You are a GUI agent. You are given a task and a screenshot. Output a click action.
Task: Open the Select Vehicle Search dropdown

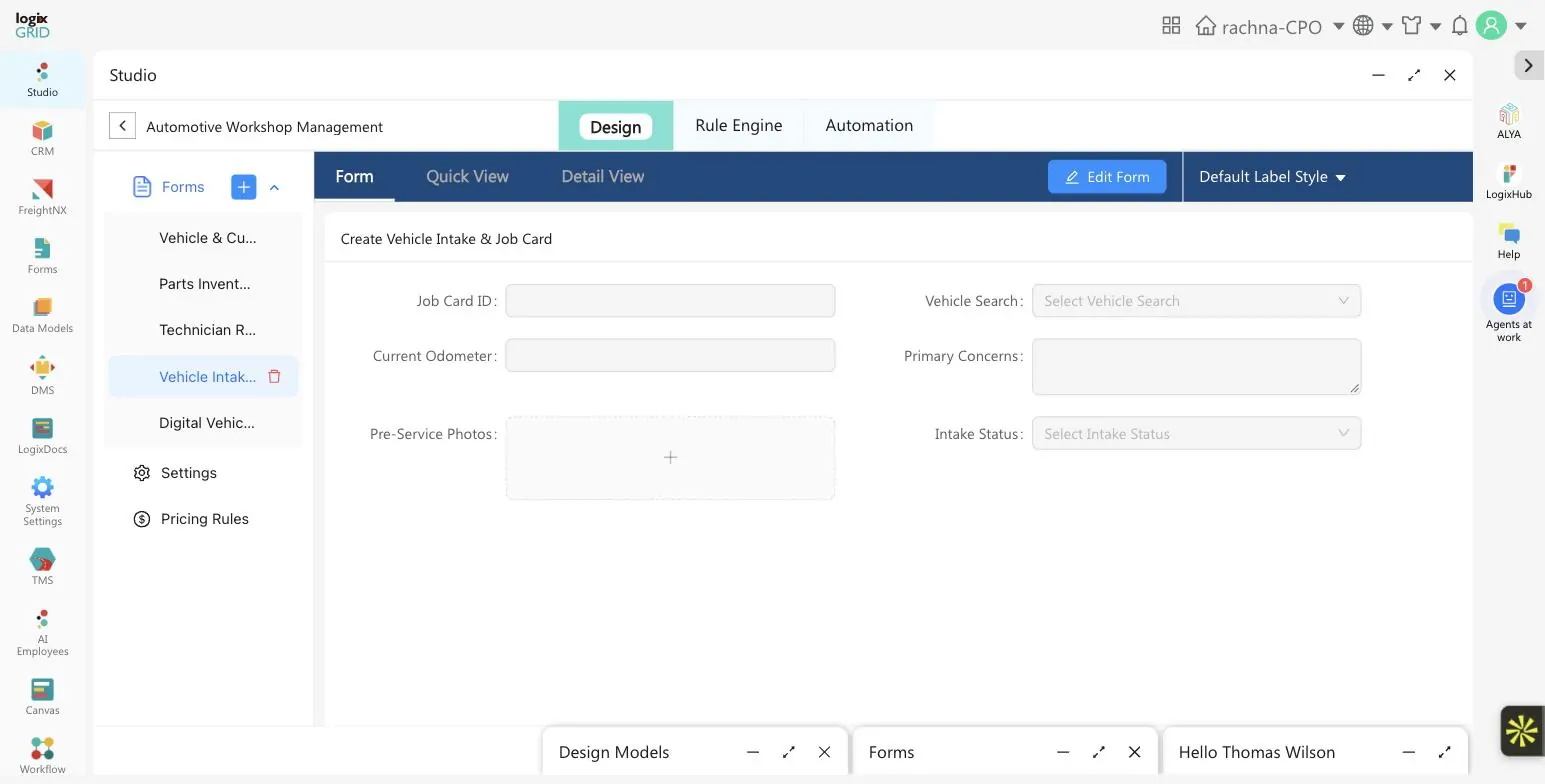click(x=1196, y=301)
